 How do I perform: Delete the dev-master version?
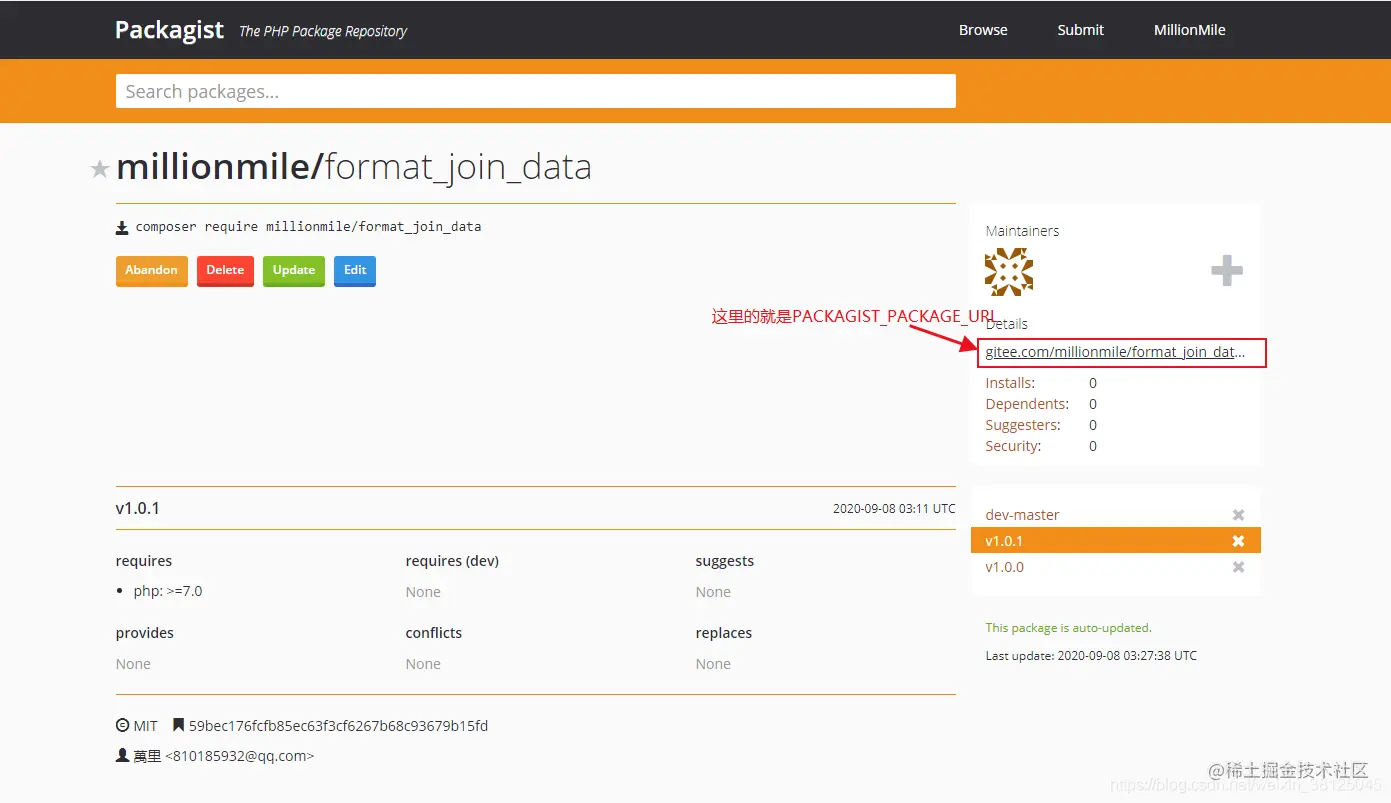click(x=1238, y=515)
